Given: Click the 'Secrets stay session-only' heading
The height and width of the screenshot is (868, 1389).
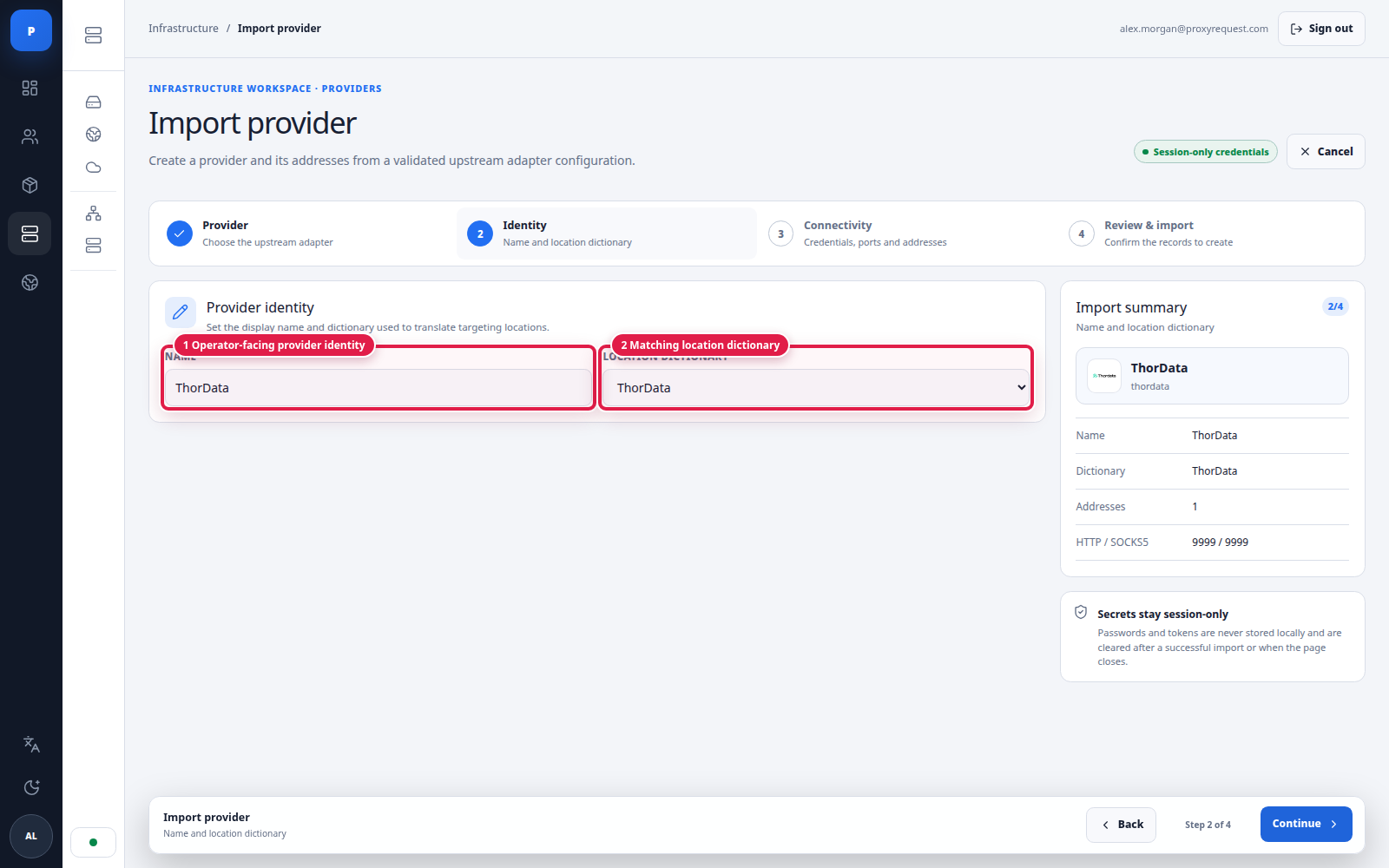Looking at the screenshot, I should click(1162, 615).
